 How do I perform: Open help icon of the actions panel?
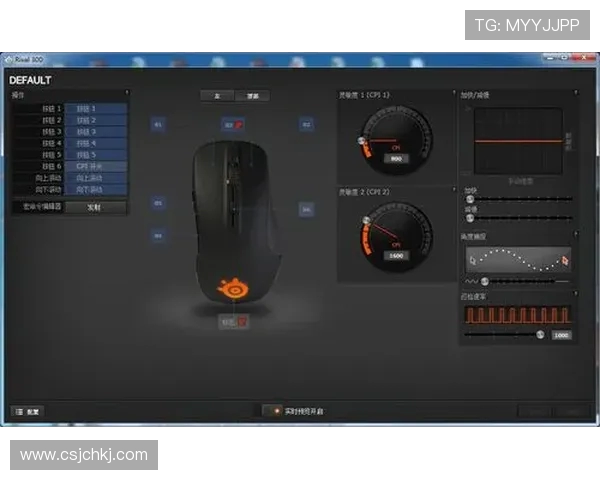point(127,93)
